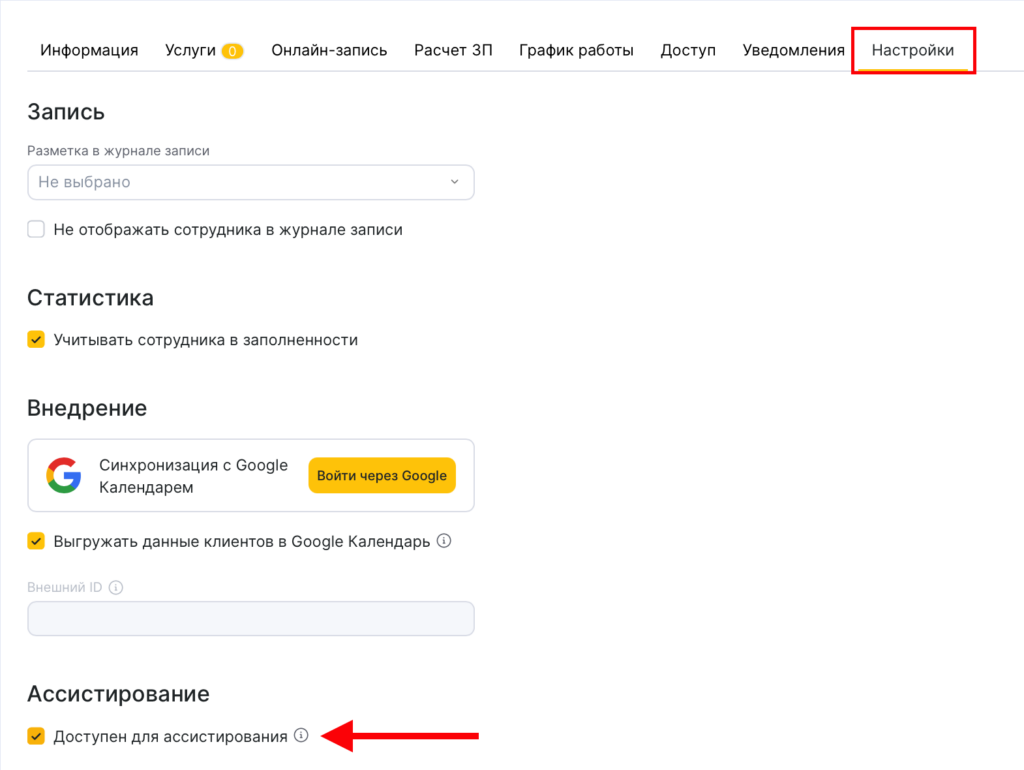The width and height of the screenshot is (1024, 770).
Task: Go to the Онлайн-запись tab
Action: coord(329,50)
